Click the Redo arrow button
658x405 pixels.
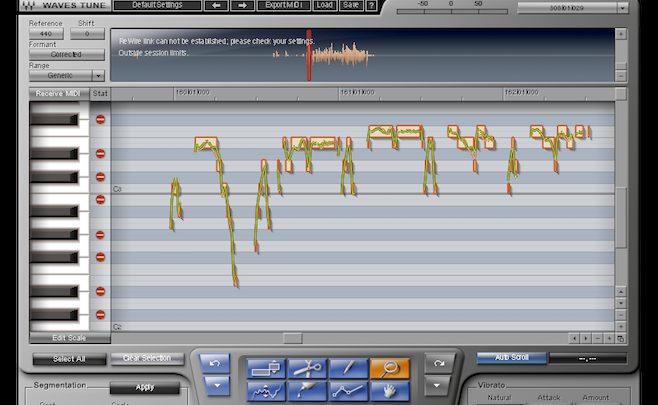point(438,362)
